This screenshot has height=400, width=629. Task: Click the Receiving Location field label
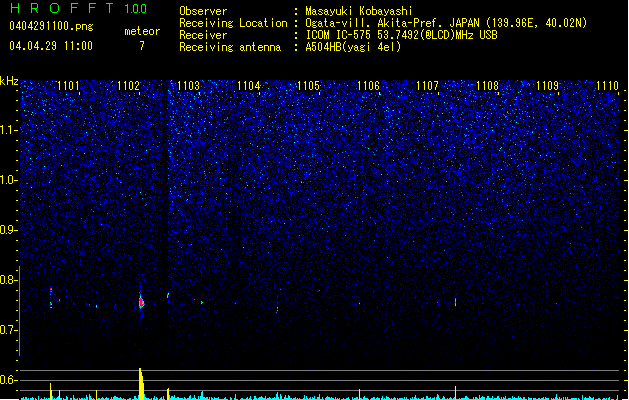[x=233, y=23]
